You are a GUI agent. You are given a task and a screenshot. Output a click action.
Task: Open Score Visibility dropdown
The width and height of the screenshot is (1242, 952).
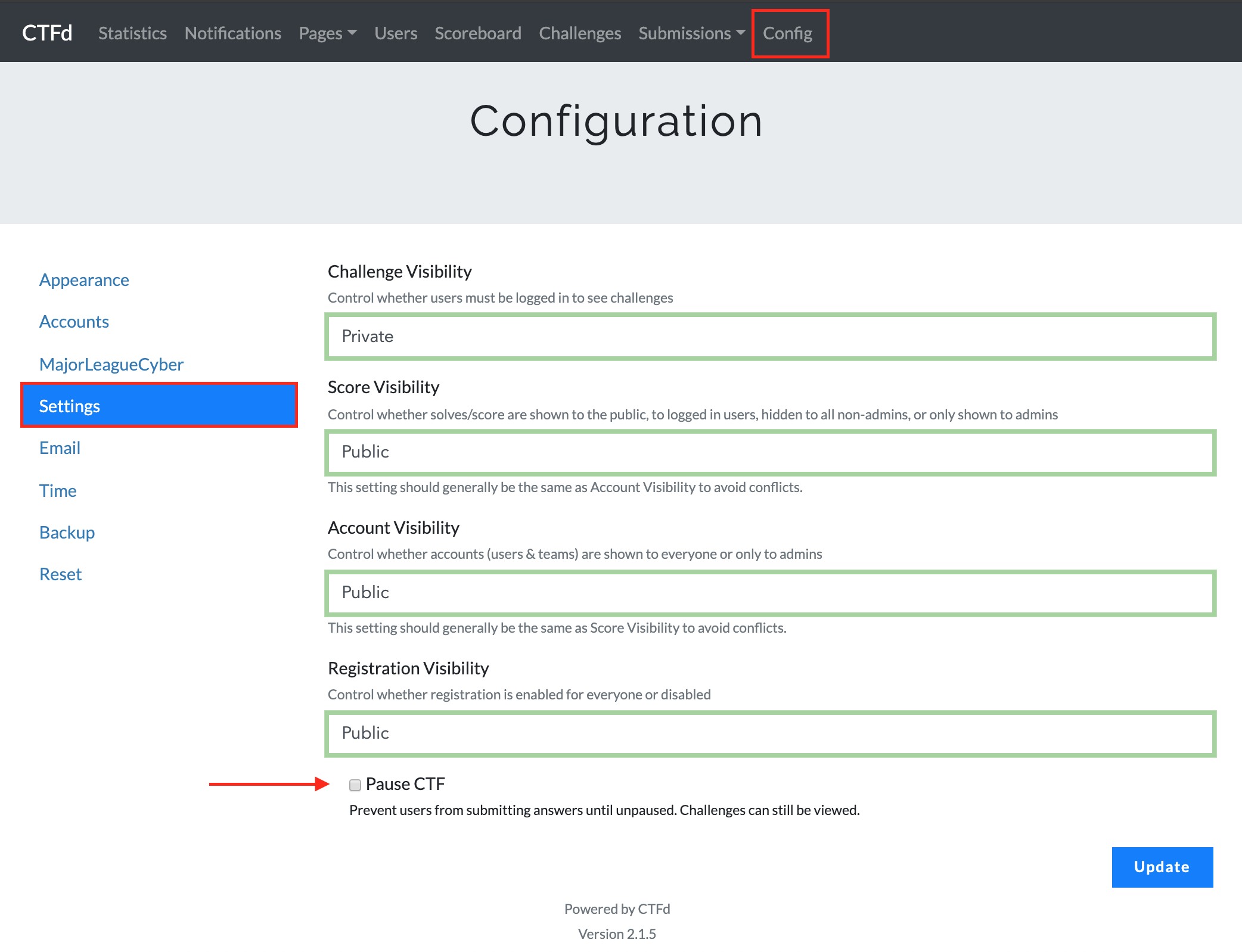[770, 452]
